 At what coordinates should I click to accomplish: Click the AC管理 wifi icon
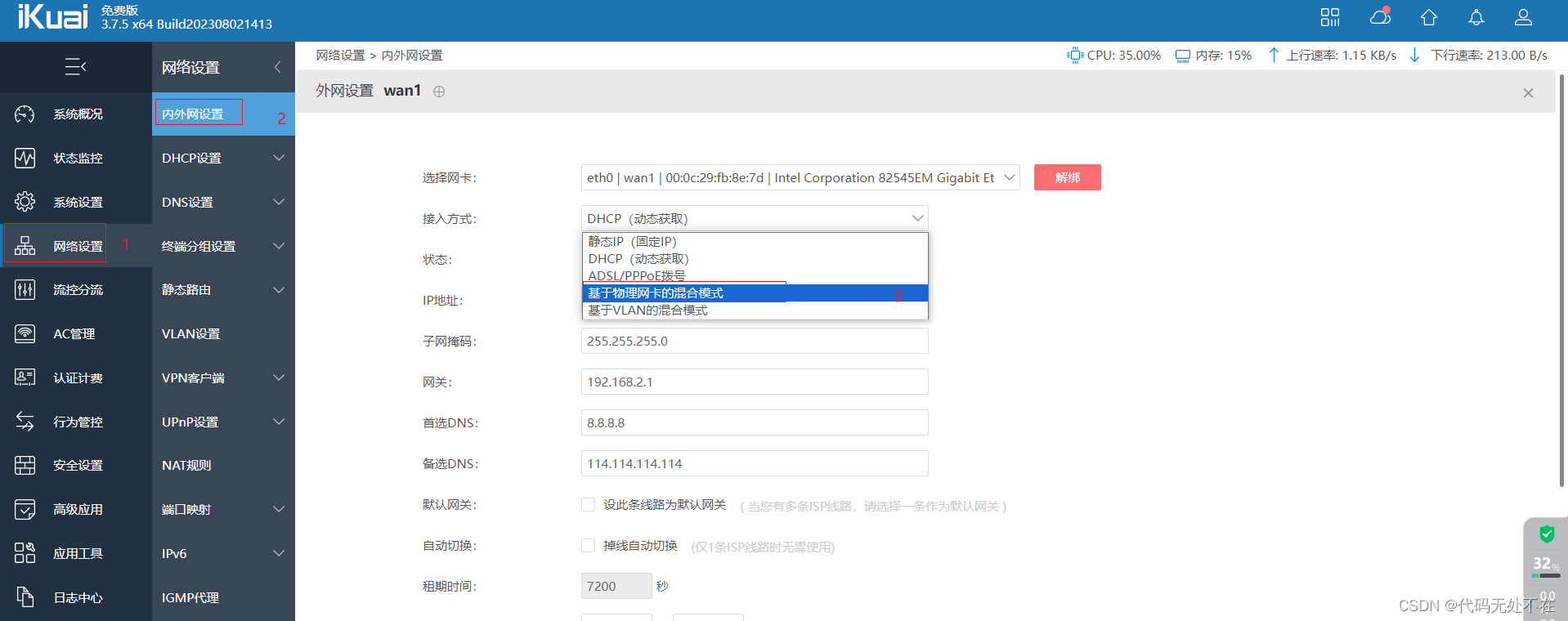tap(25, 333)
